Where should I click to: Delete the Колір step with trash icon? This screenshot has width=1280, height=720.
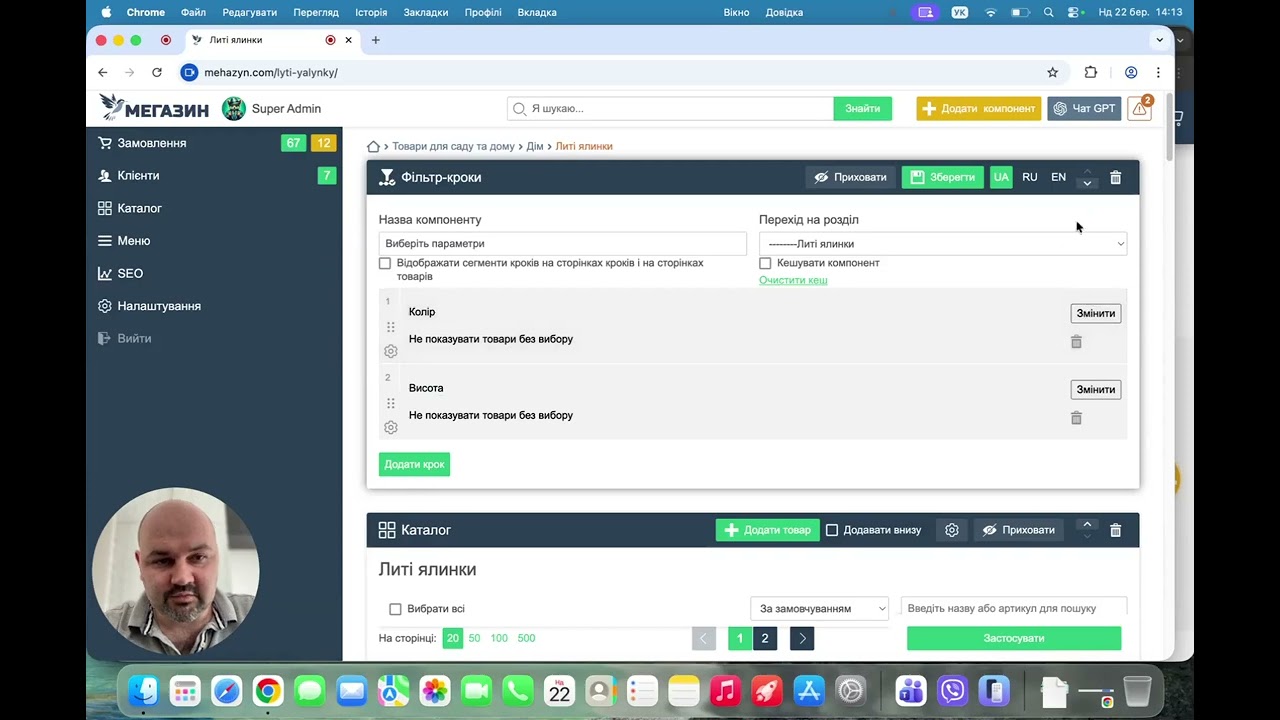point(1076,342)
